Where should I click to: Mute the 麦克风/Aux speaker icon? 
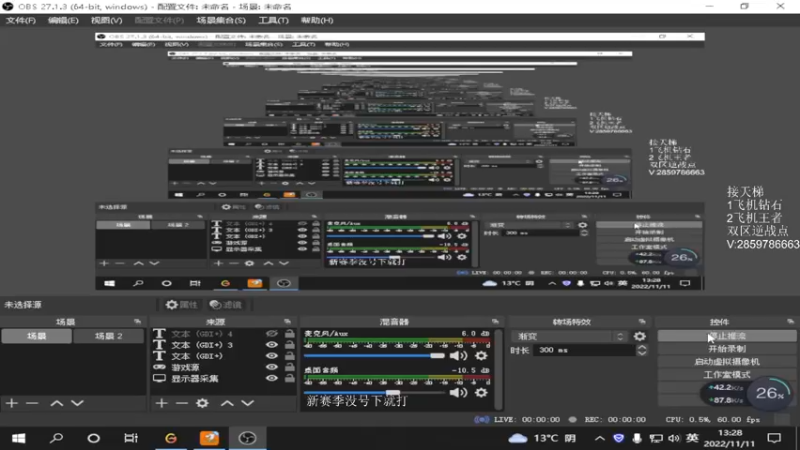[x=458, y=356]
